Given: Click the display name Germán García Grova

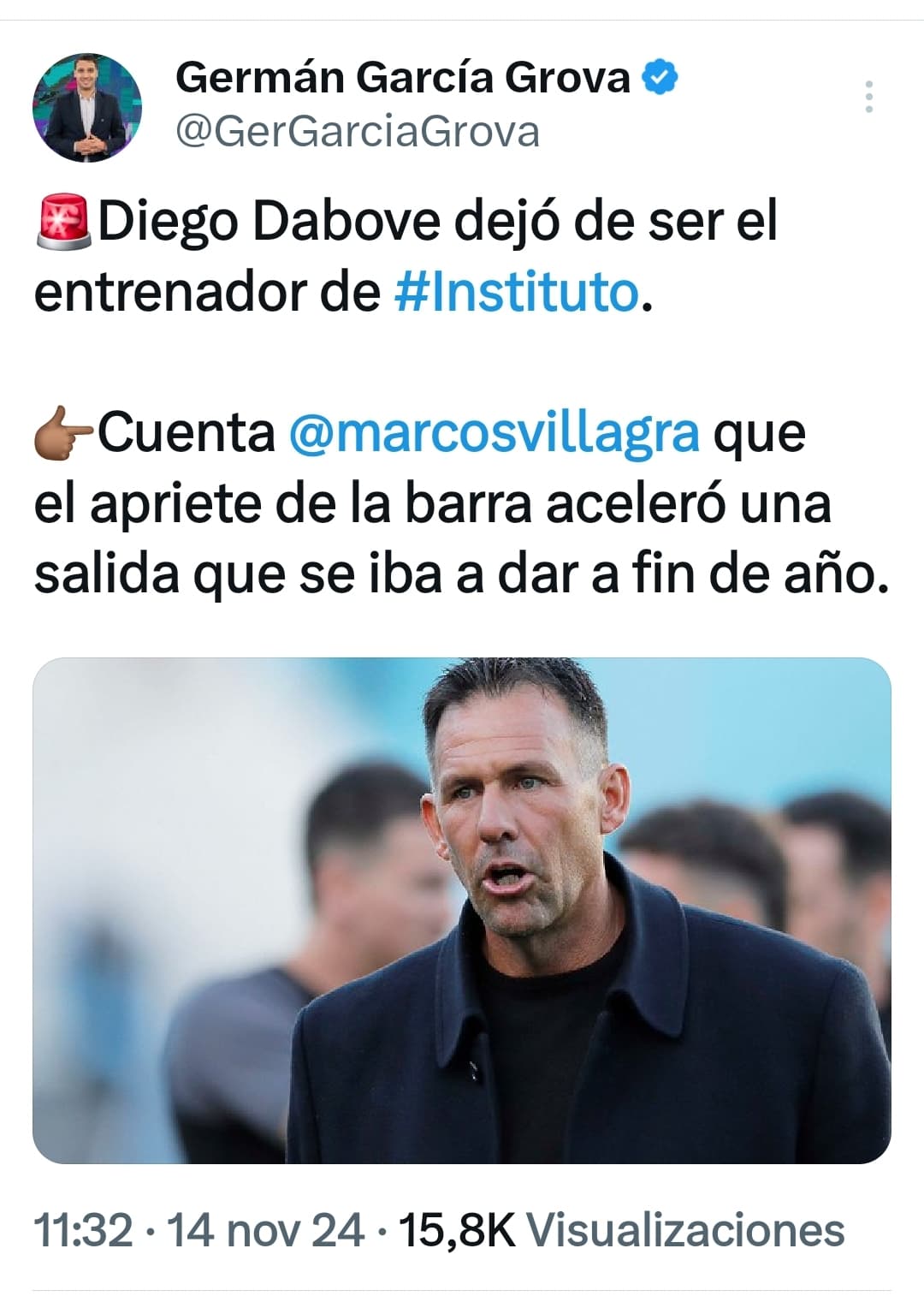Looking at the screenshot, I should (x=403, y=78).
